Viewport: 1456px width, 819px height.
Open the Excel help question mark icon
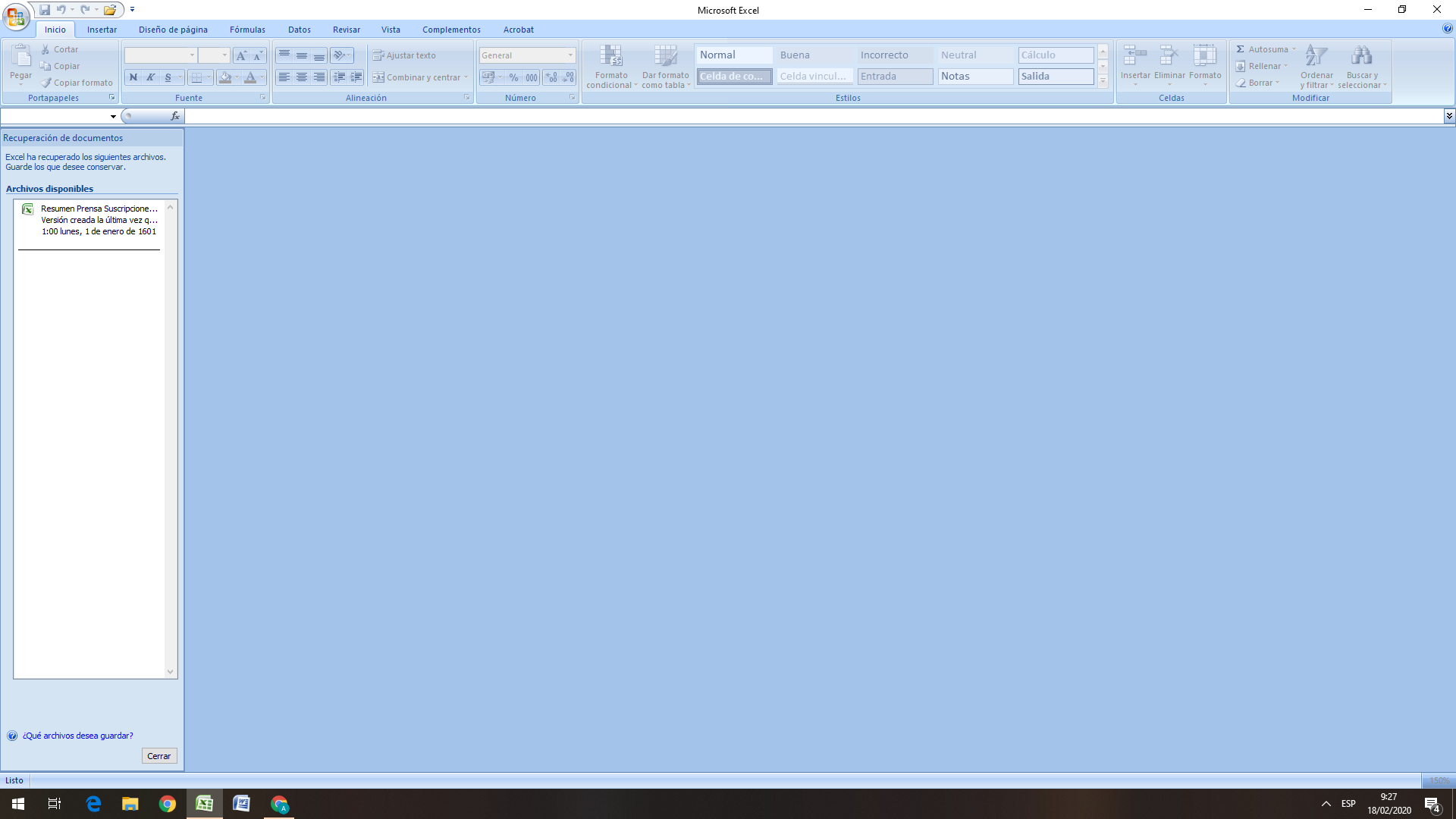pos(1447,29)
